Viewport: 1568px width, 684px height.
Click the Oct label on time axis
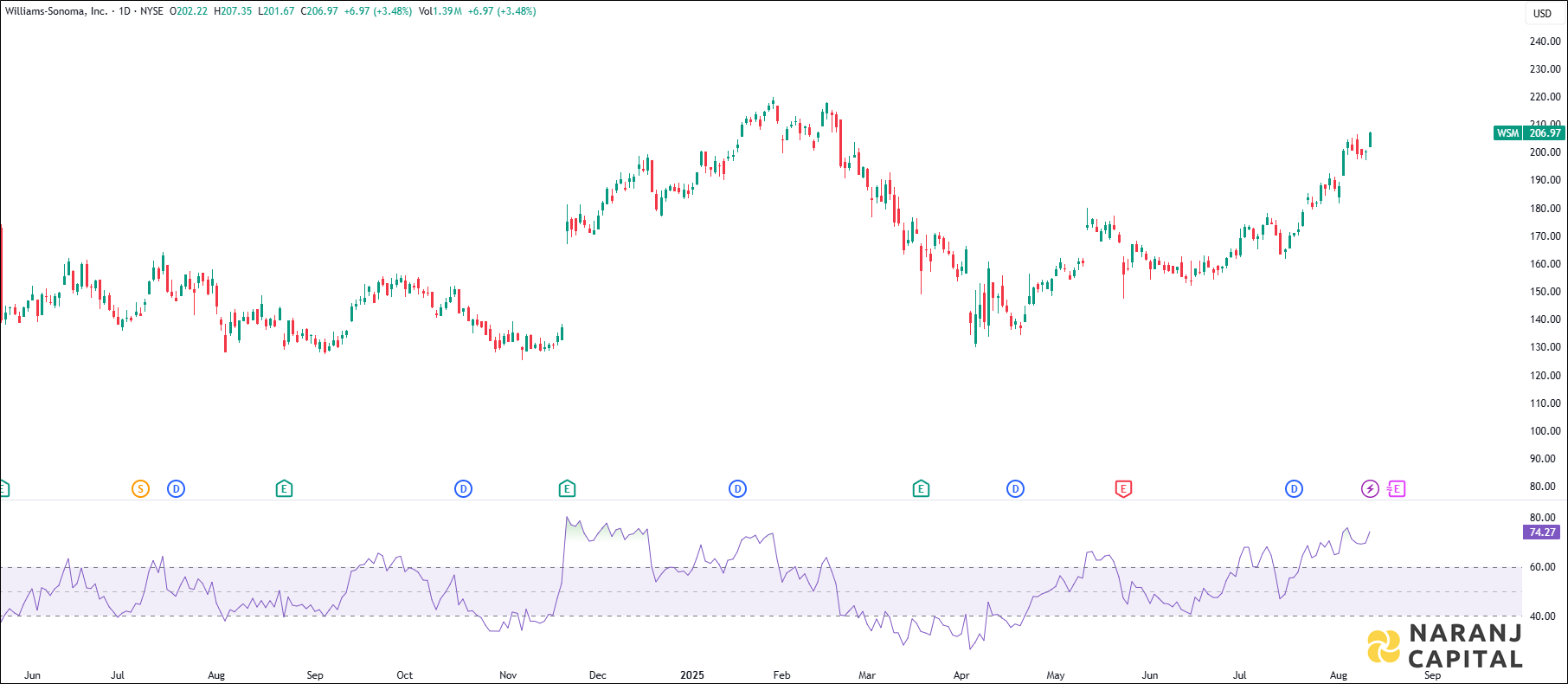[x=404, y=675]
